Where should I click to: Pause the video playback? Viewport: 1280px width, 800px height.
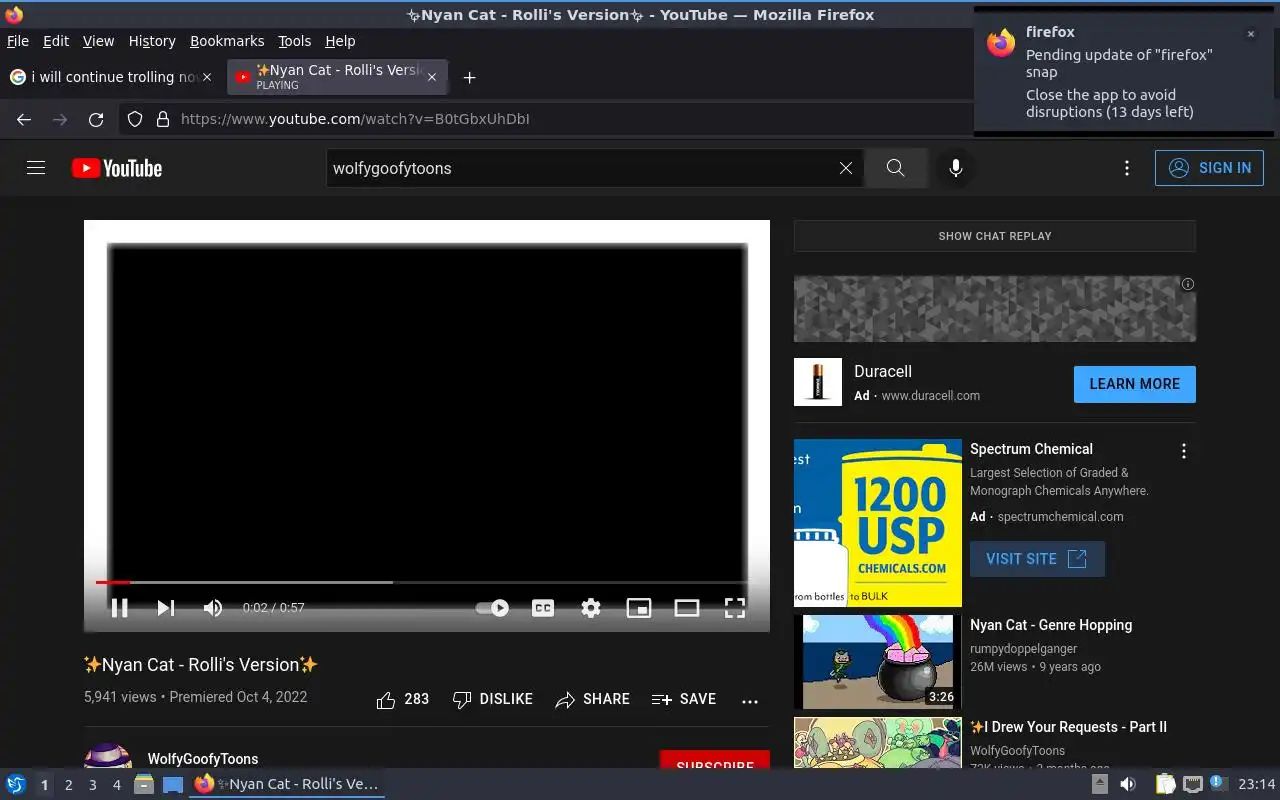[x=119, y=608]
